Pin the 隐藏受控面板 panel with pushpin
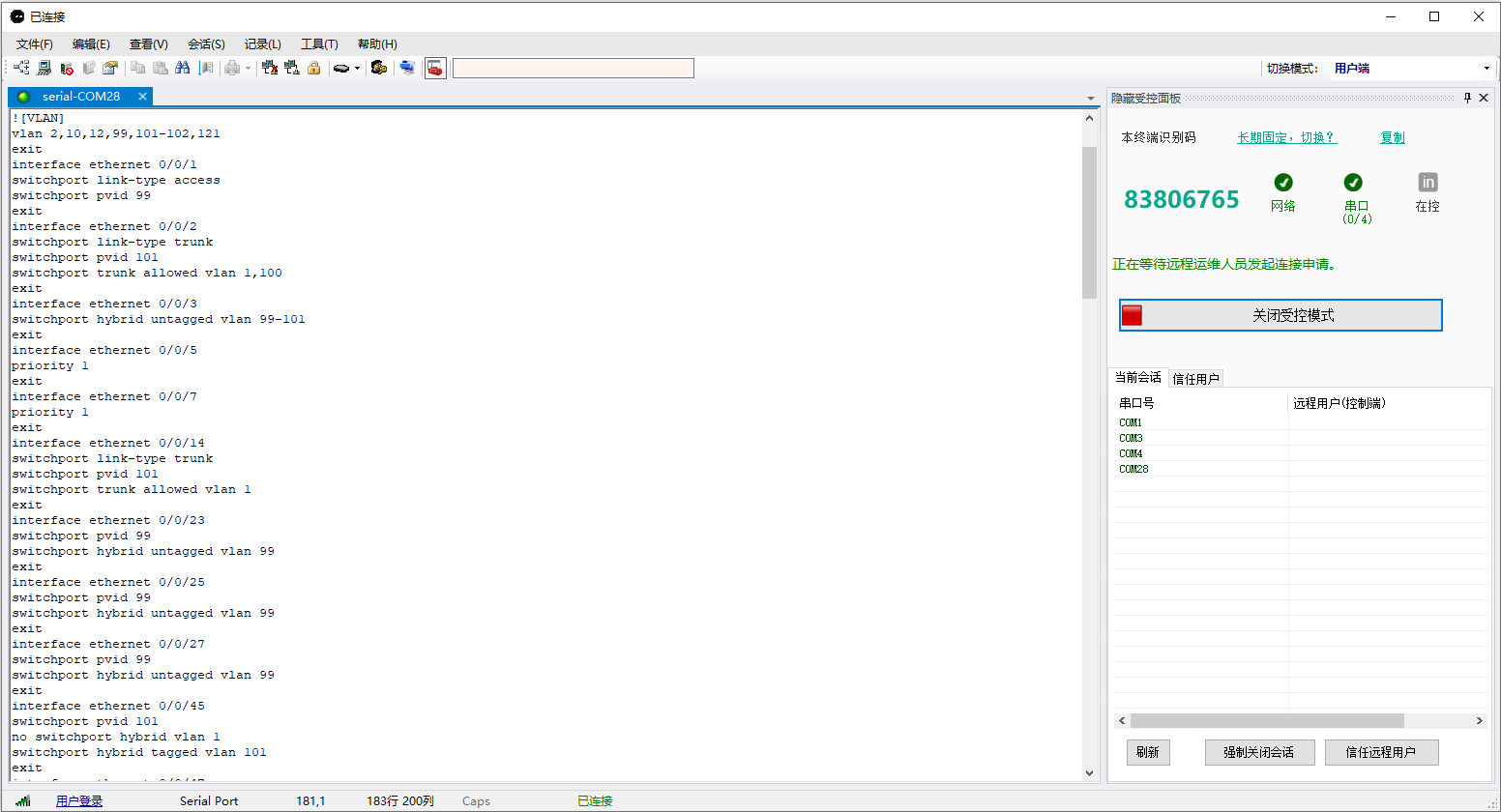Viewport: 1501px width, 812px height. [x=1467, y=98]
